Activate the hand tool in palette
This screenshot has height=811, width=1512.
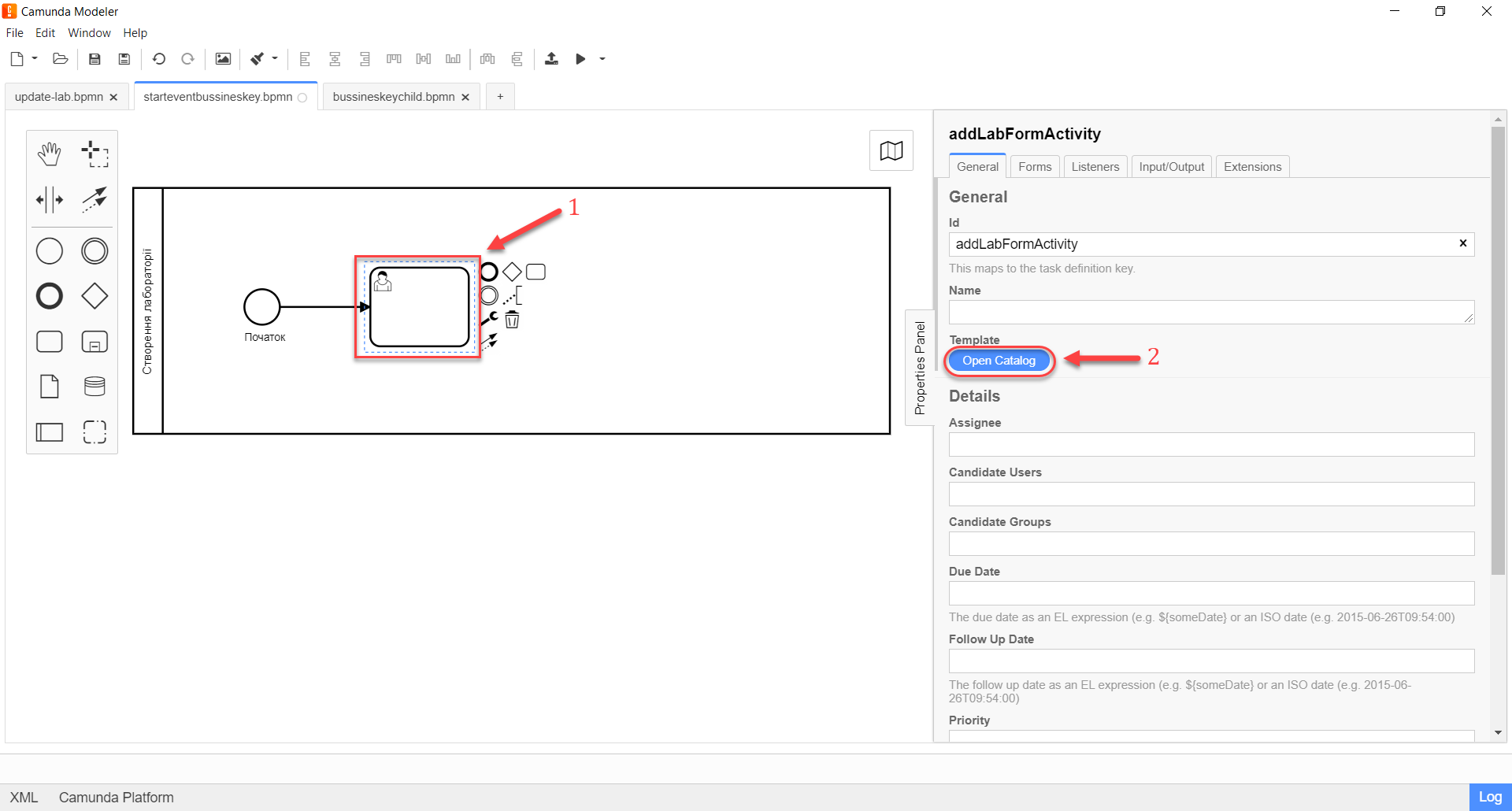(50, 154)
